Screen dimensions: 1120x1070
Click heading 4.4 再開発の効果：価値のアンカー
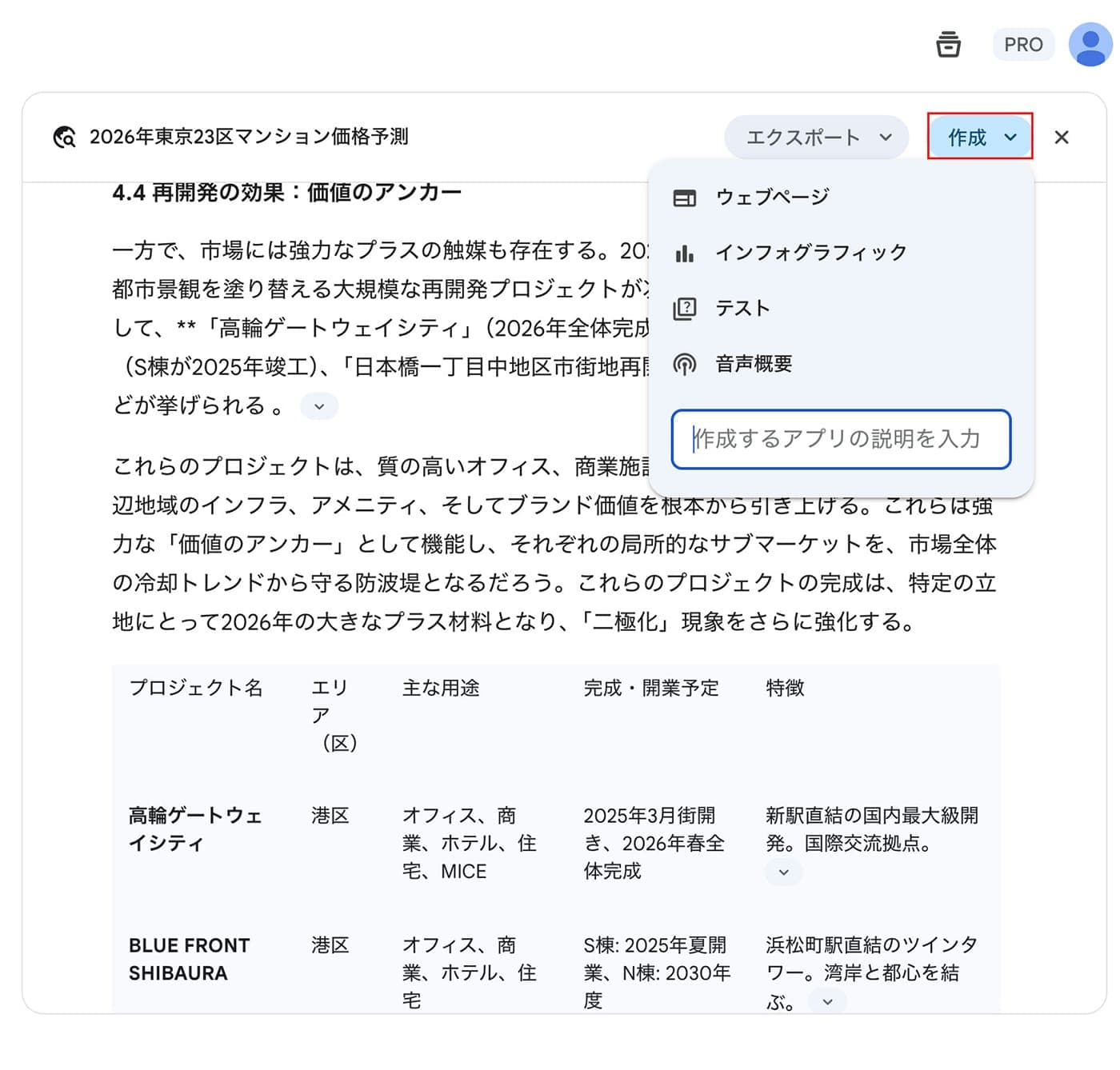pyautogui.click(x=286, y=193)
